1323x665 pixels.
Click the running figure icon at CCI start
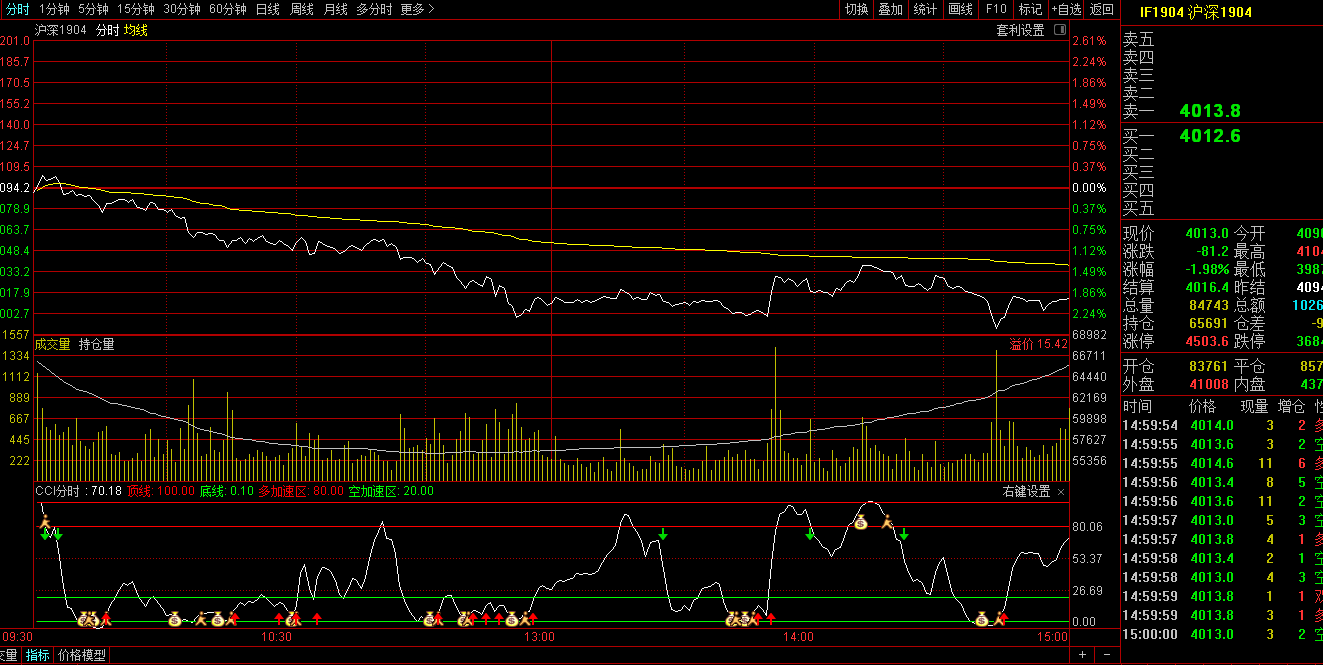[44, 521]
